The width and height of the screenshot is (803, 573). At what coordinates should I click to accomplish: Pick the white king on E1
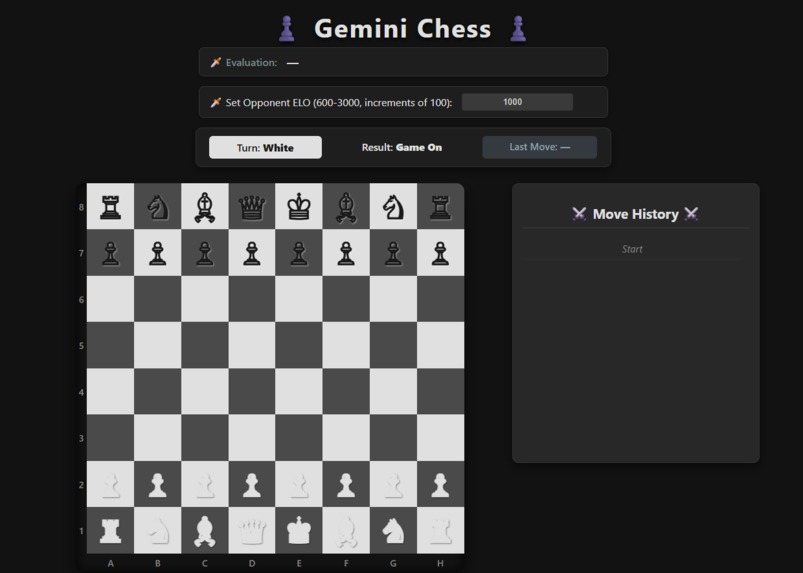coord(299,530)
